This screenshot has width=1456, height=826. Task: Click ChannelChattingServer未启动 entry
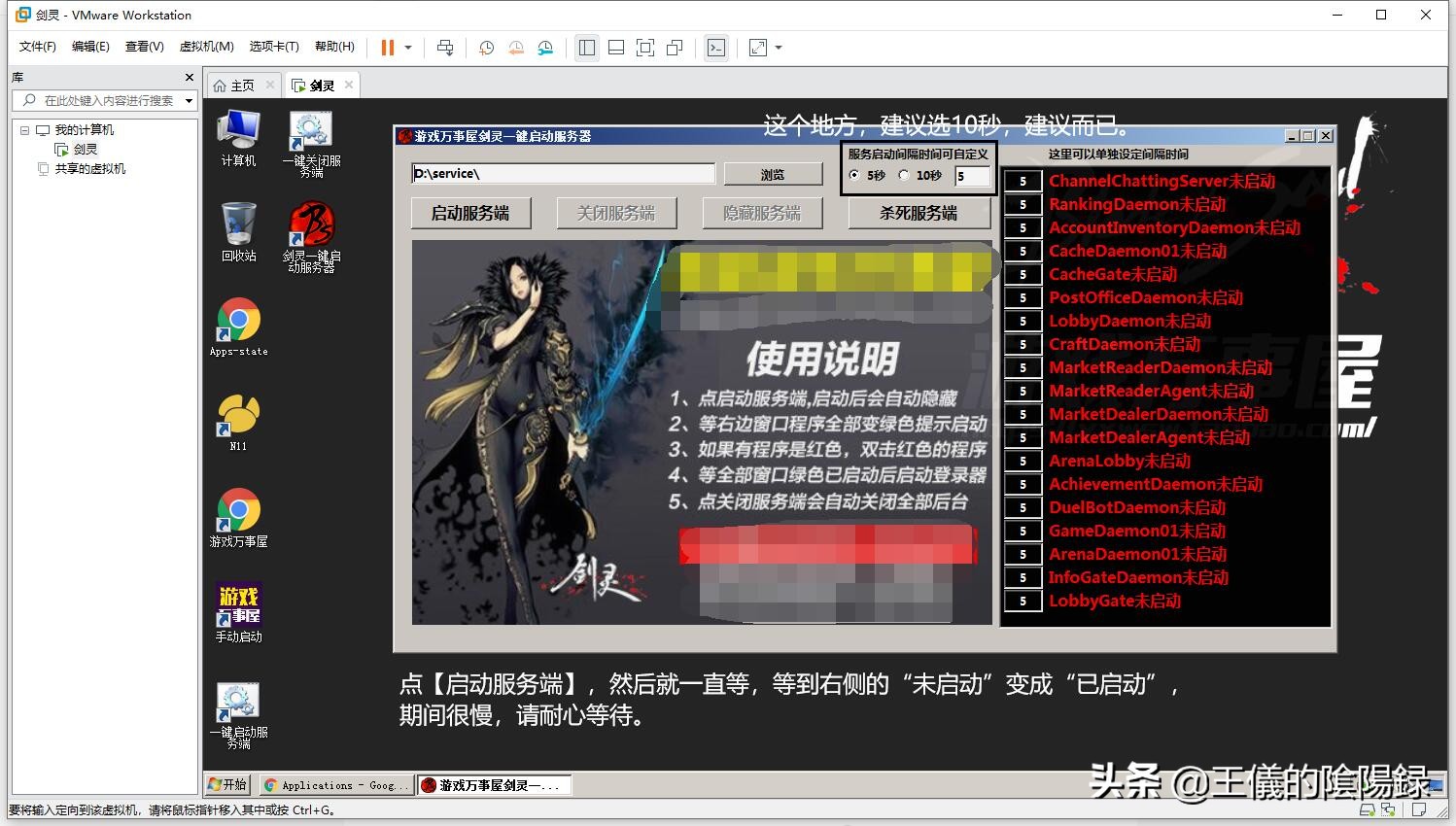point(1161,181)
